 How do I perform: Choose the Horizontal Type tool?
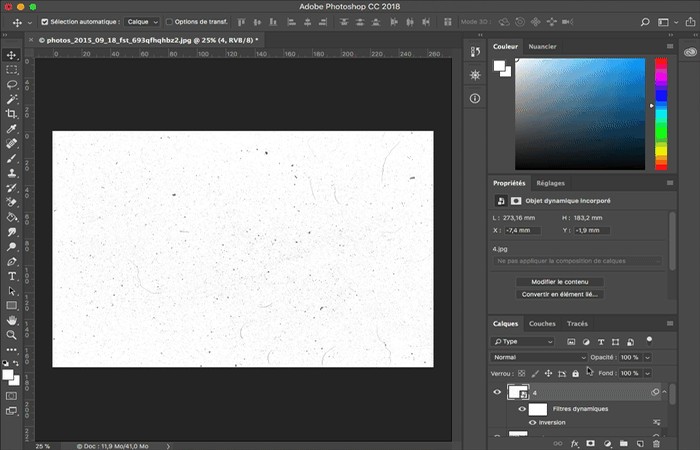pos(12,276)
